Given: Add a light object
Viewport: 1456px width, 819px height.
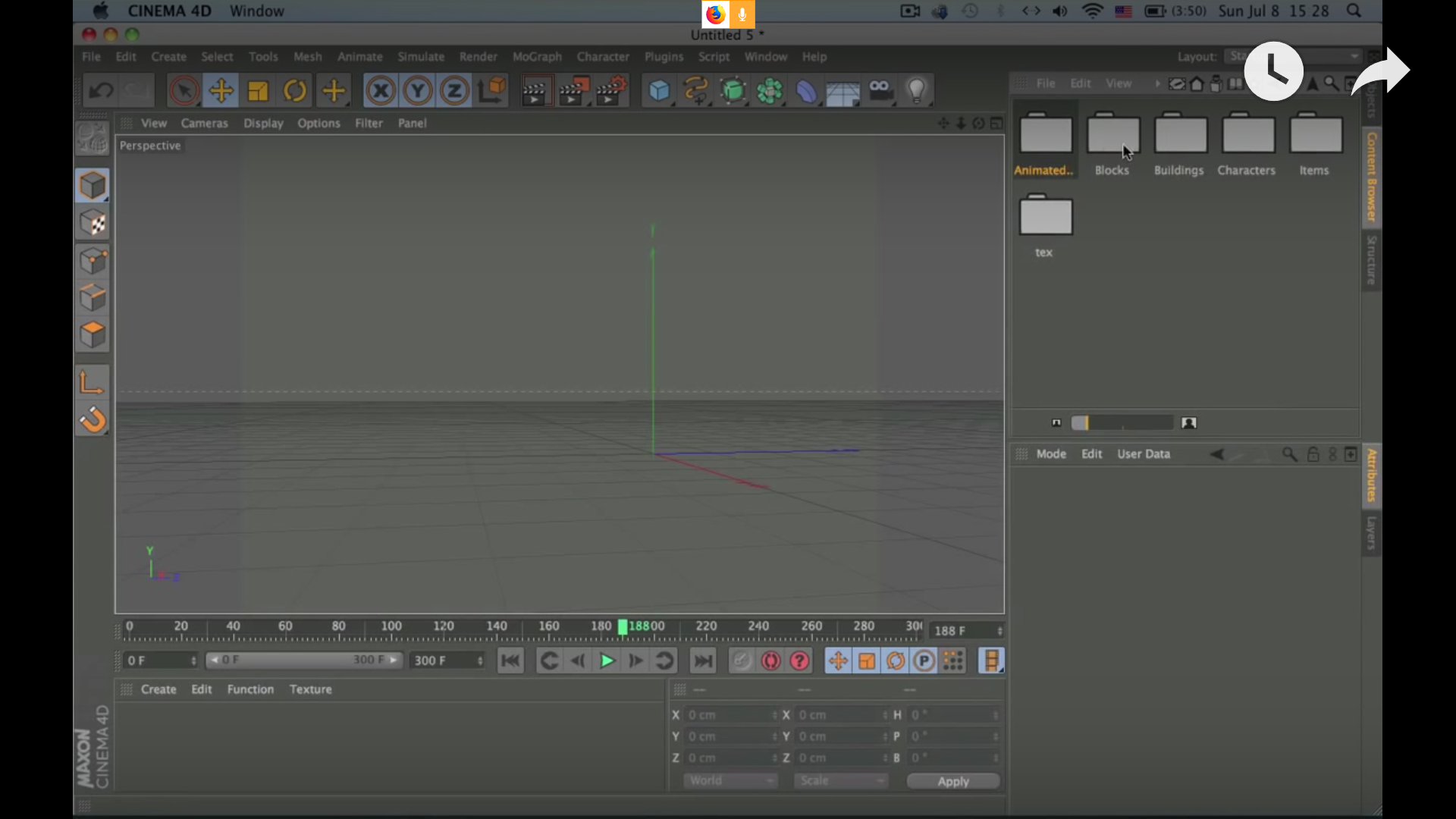Looking at the screenshot, I should 917,91.
